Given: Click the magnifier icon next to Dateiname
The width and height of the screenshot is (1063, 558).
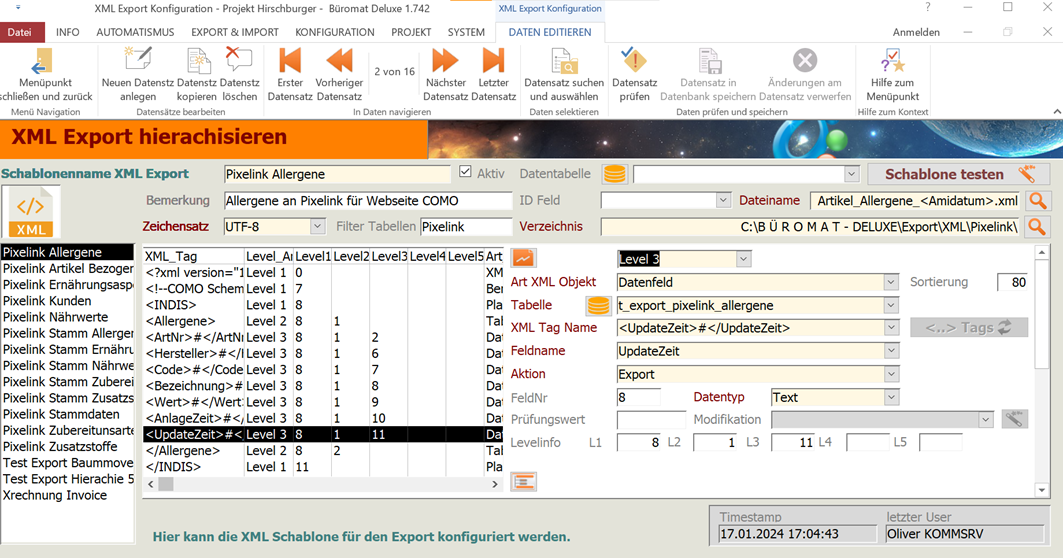Looking at the screenshot, I should tap(1037, 201).
